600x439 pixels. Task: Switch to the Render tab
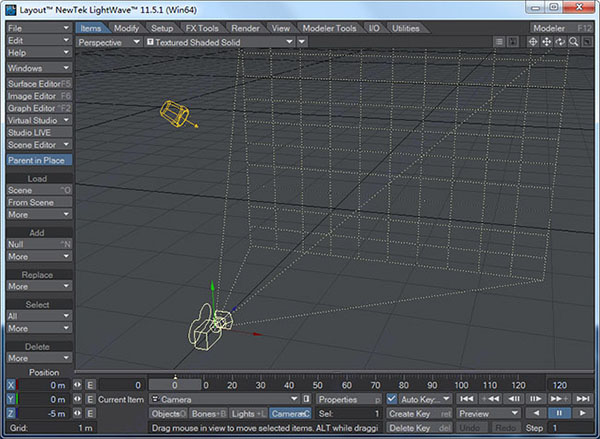[x=245, y=28]
